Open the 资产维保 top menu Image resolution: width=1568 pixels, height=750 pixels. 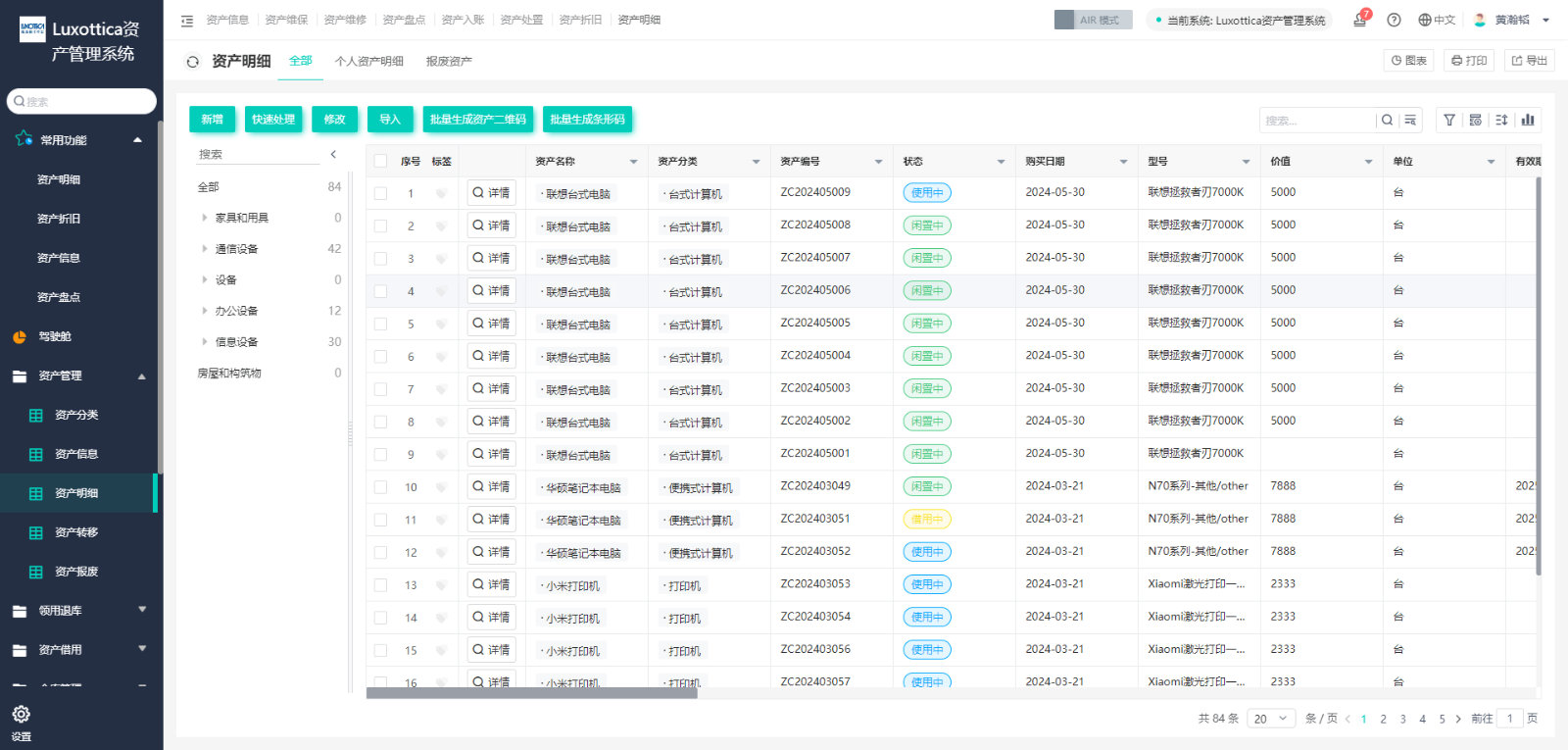[286, 20]
